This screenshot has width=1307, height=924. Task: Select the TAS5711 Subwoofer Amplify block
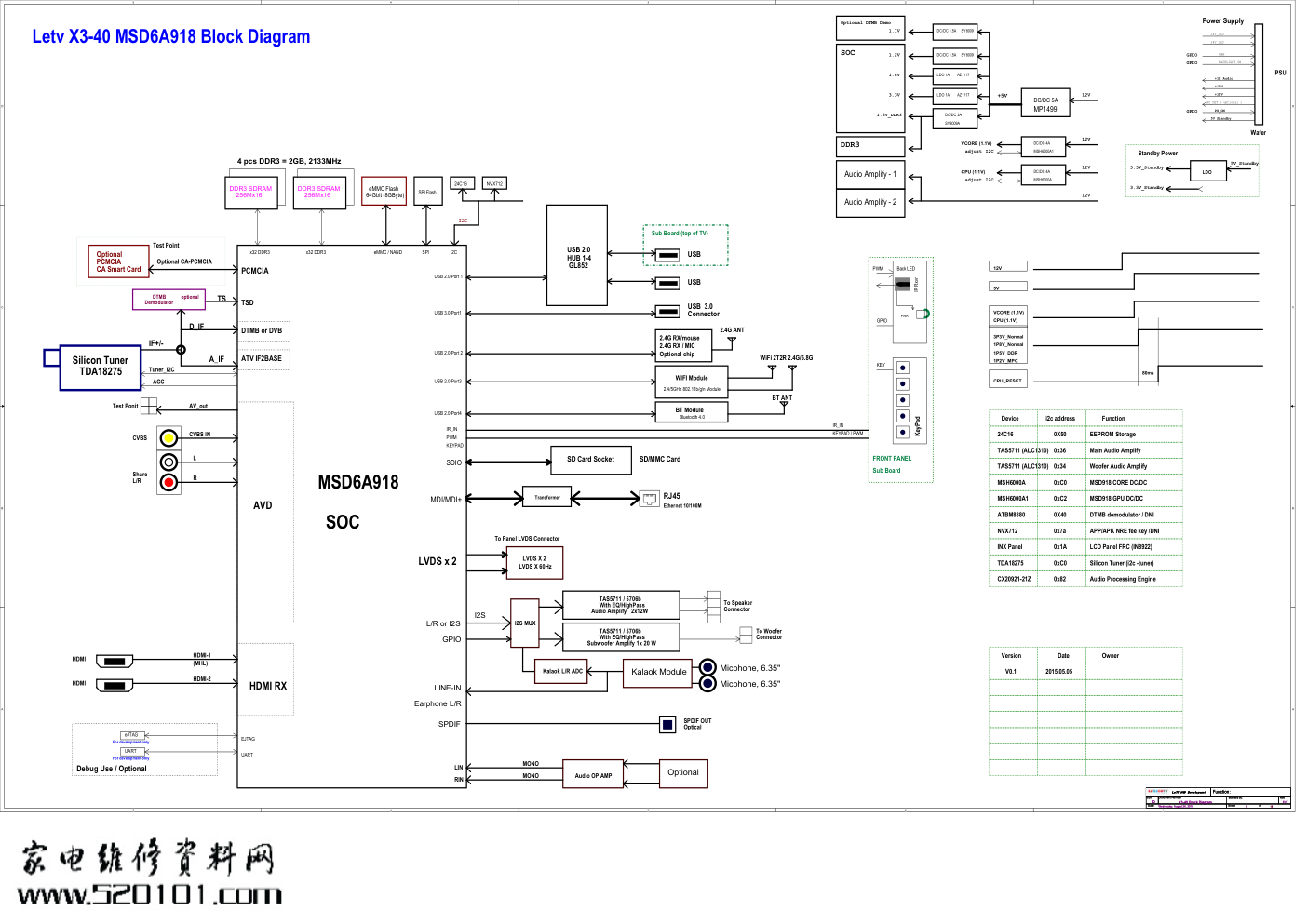tap(621, 637)
